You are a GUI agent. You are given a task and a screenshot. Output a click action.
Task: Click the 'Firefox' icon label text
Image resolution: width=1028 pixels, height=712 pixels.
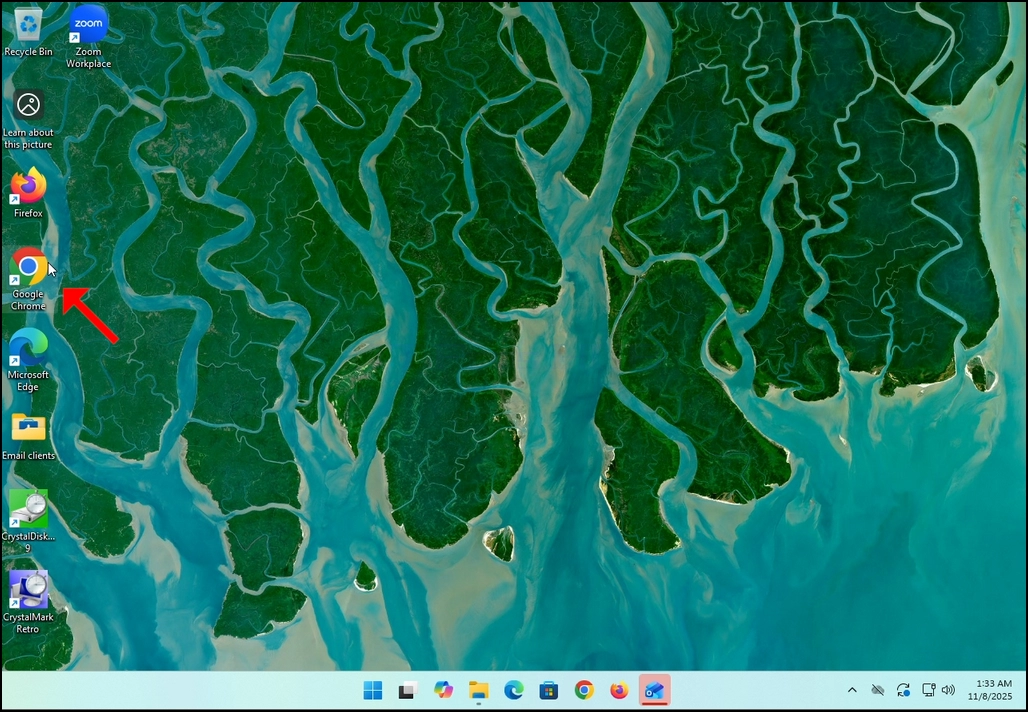click(x=28, y=213)
